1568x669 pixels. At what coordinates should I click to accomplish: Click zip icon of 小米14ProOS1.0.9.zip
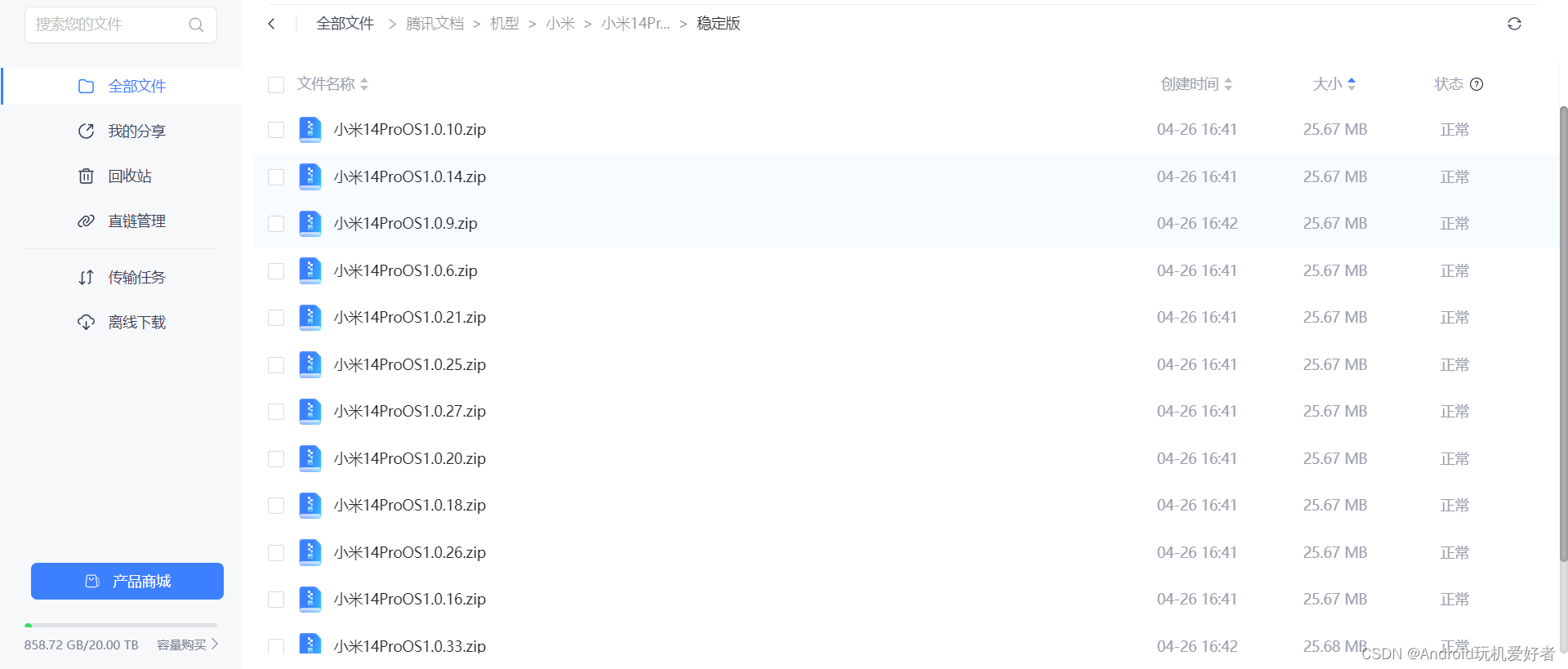310,224
